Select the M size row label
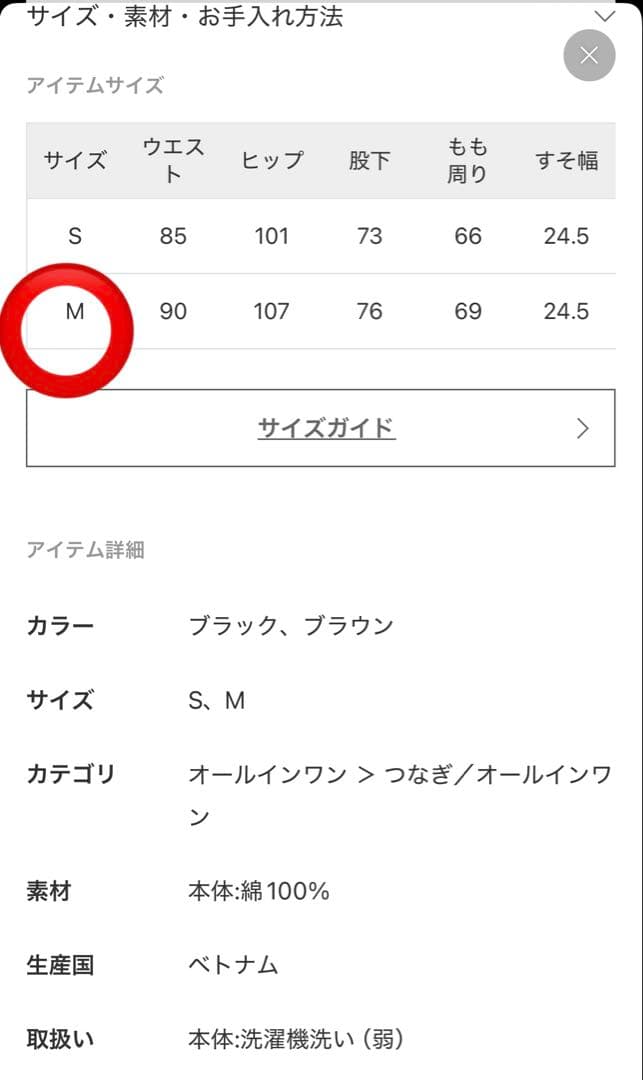Screen dimensions: 643x1080 click(x=75, y=311)
